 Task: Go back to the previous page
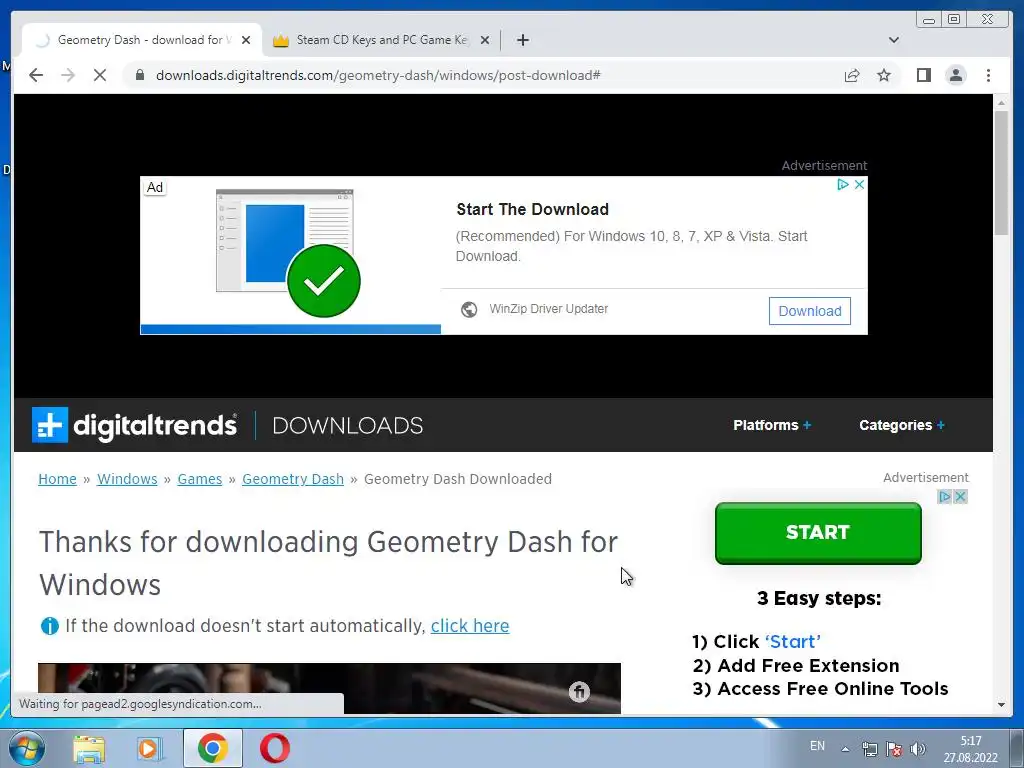pos(36,75)
